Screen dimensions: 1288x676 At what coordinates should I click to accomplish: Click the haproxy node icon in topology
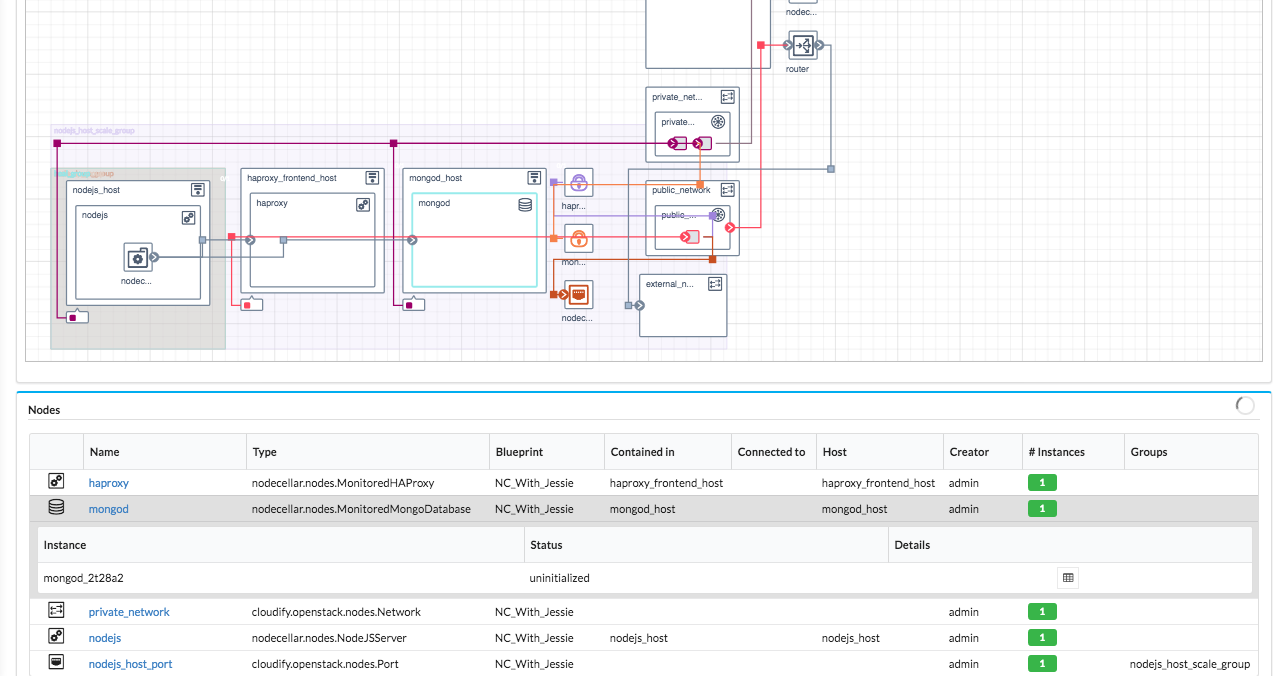tap(363, 204)
